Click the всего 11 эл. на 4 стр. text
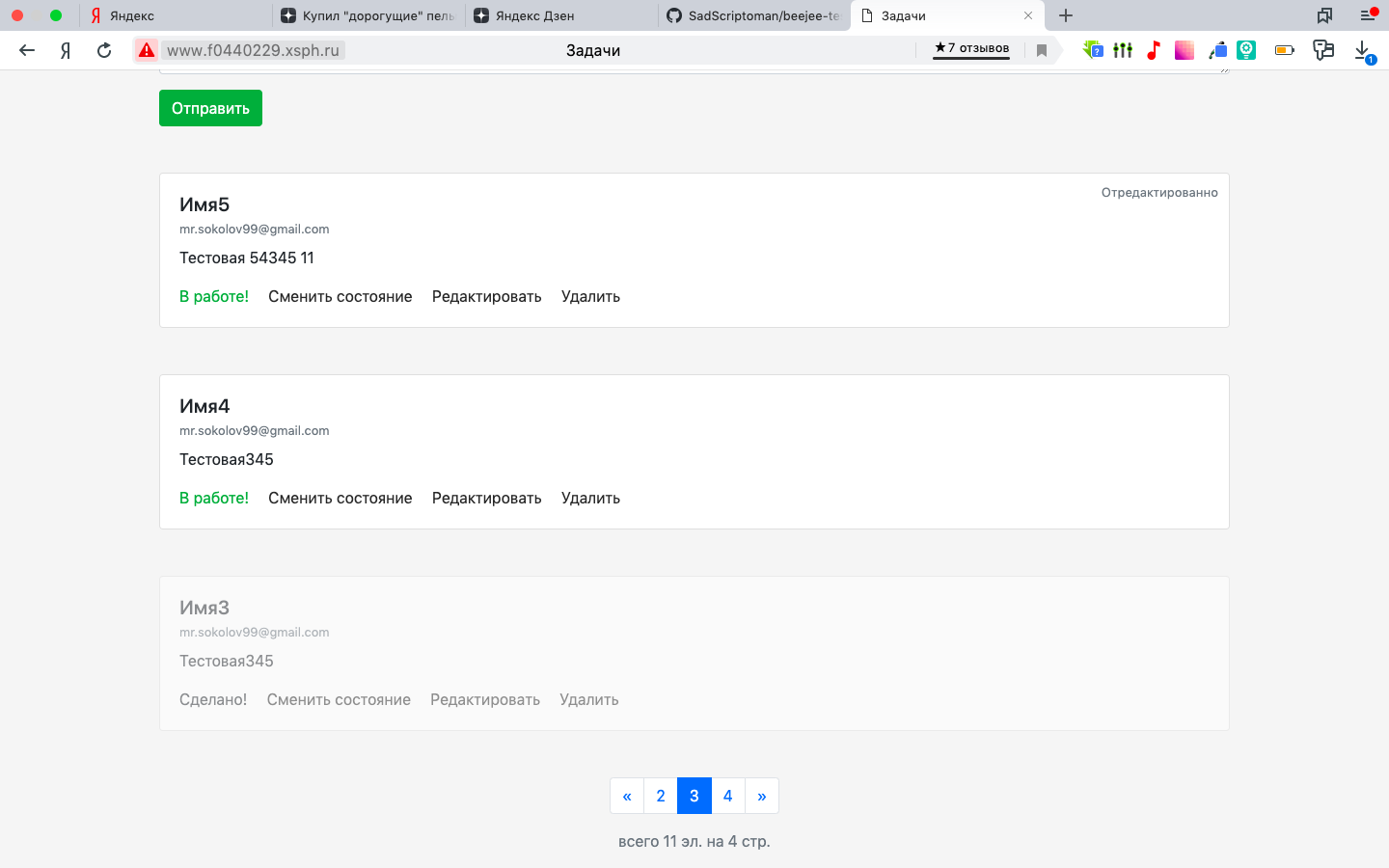Image resolution: width=1389 pixels, height=868 pixels. click(694, 841)
